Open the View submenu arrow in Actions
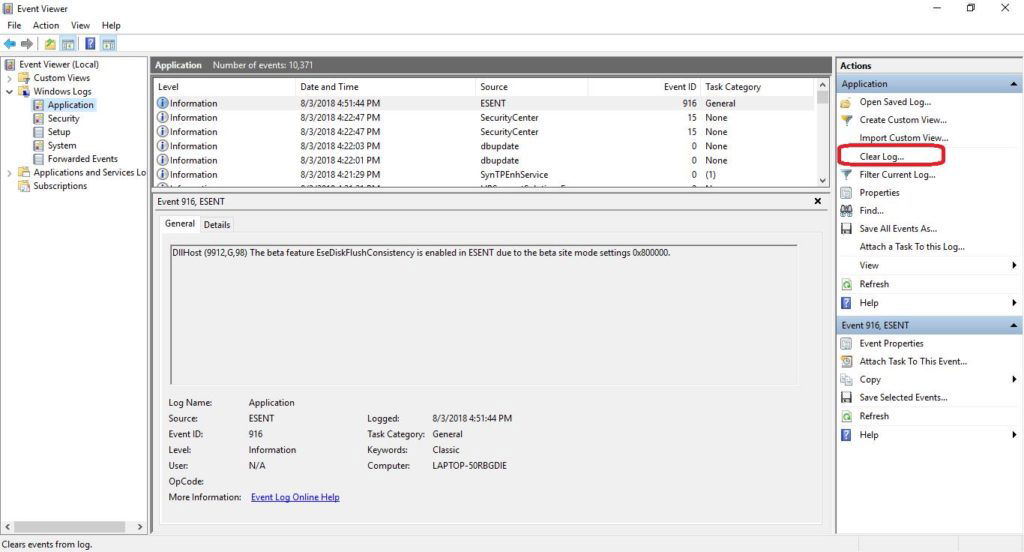The height and width of the screenshot is (552, 1024). tap(1014, 265)
